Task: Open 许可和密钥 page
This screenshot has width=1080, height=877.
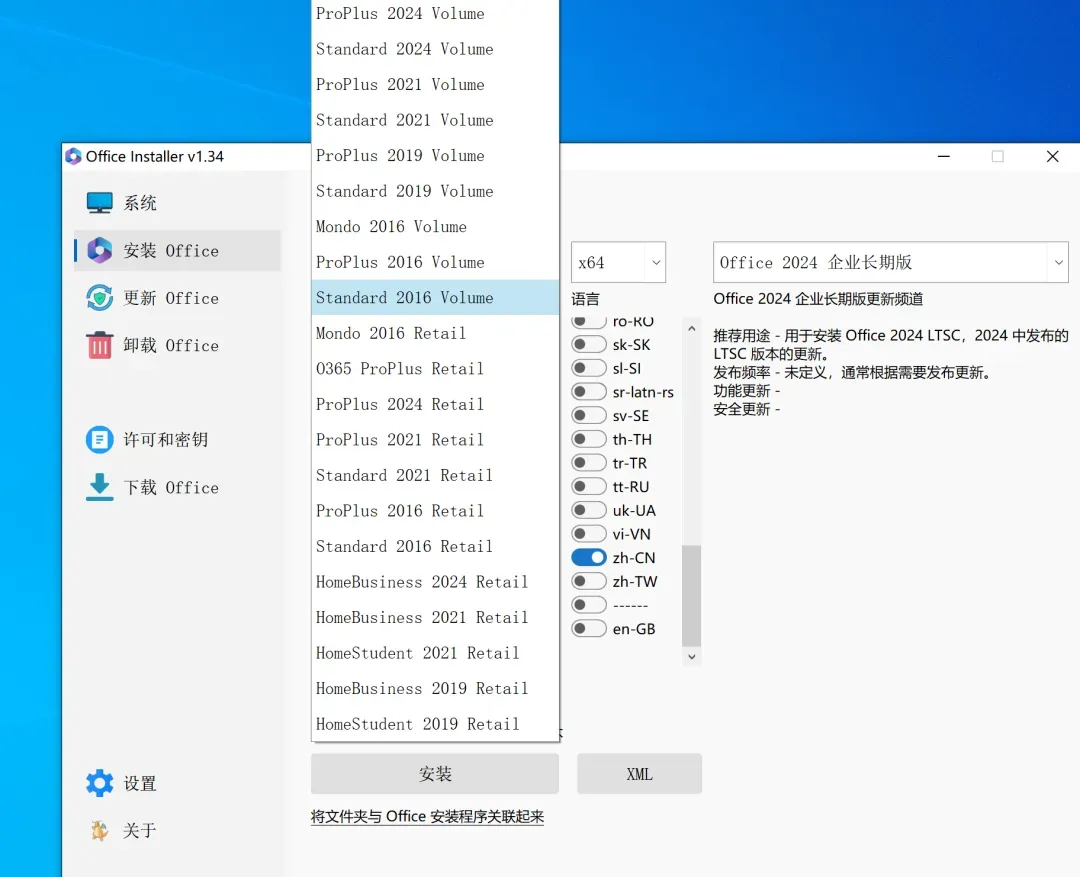Action: click(178, 440)
